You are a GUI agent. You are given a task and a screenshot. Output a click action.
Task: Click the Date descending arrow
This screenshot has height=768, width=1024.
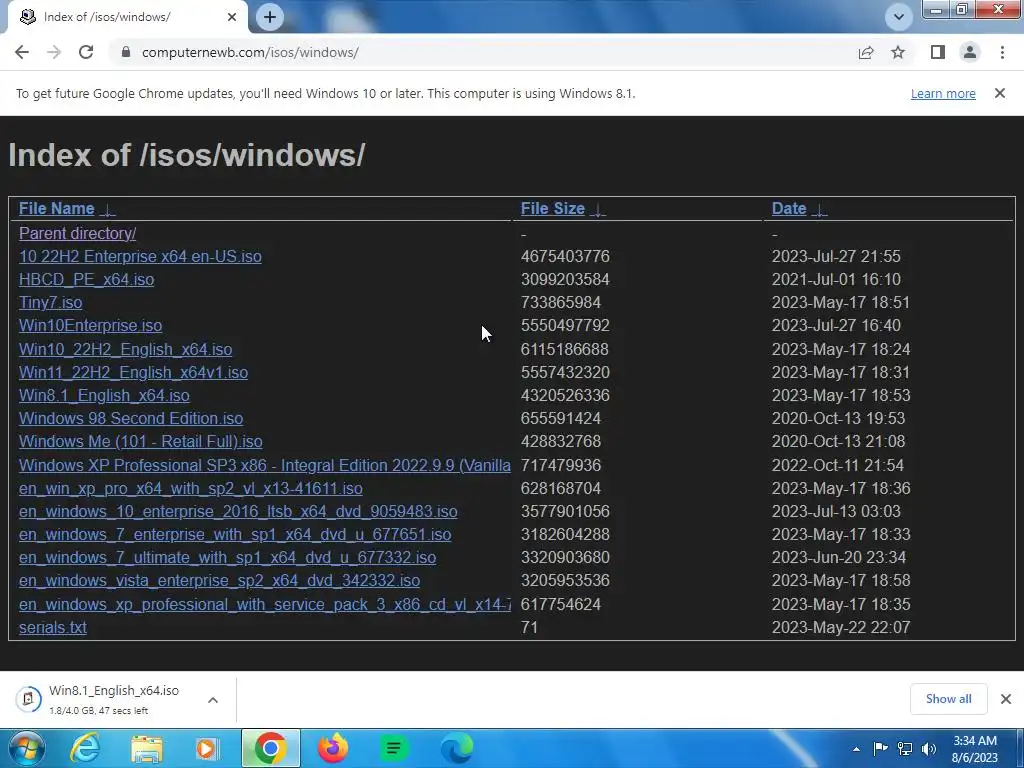820,210
